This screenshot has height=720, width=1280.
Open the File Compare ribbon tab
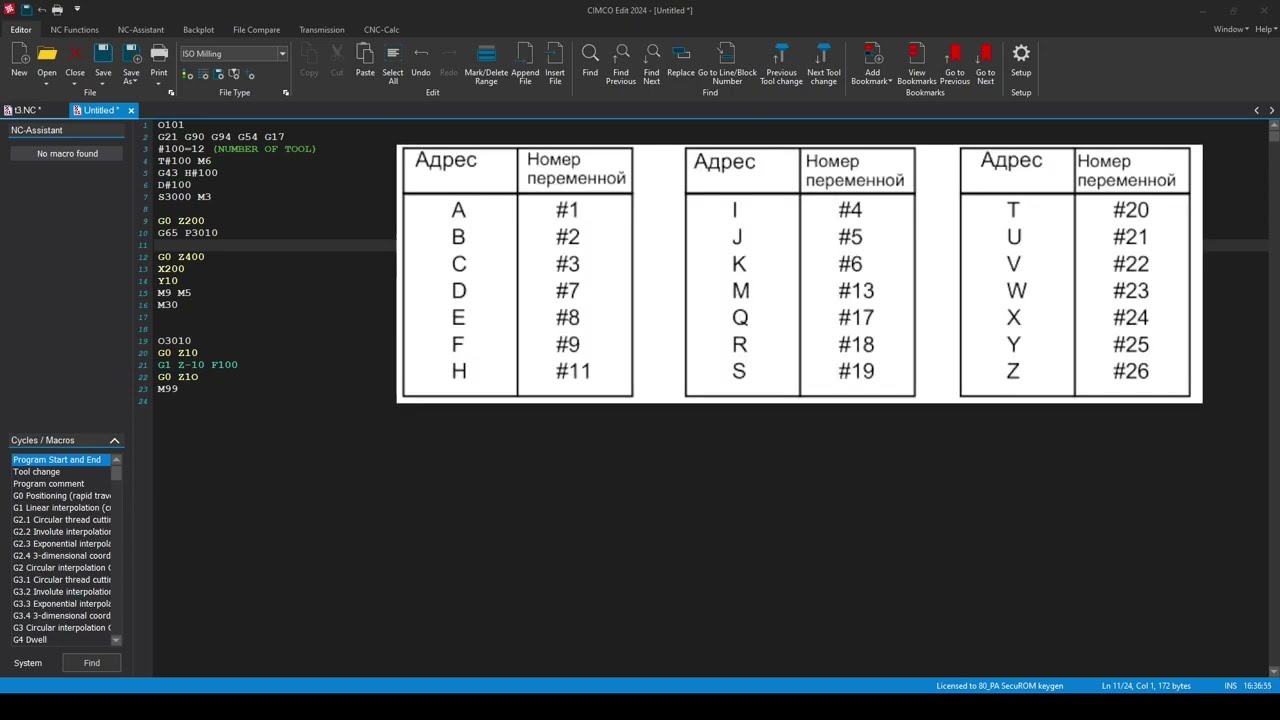tap(257, 30)
